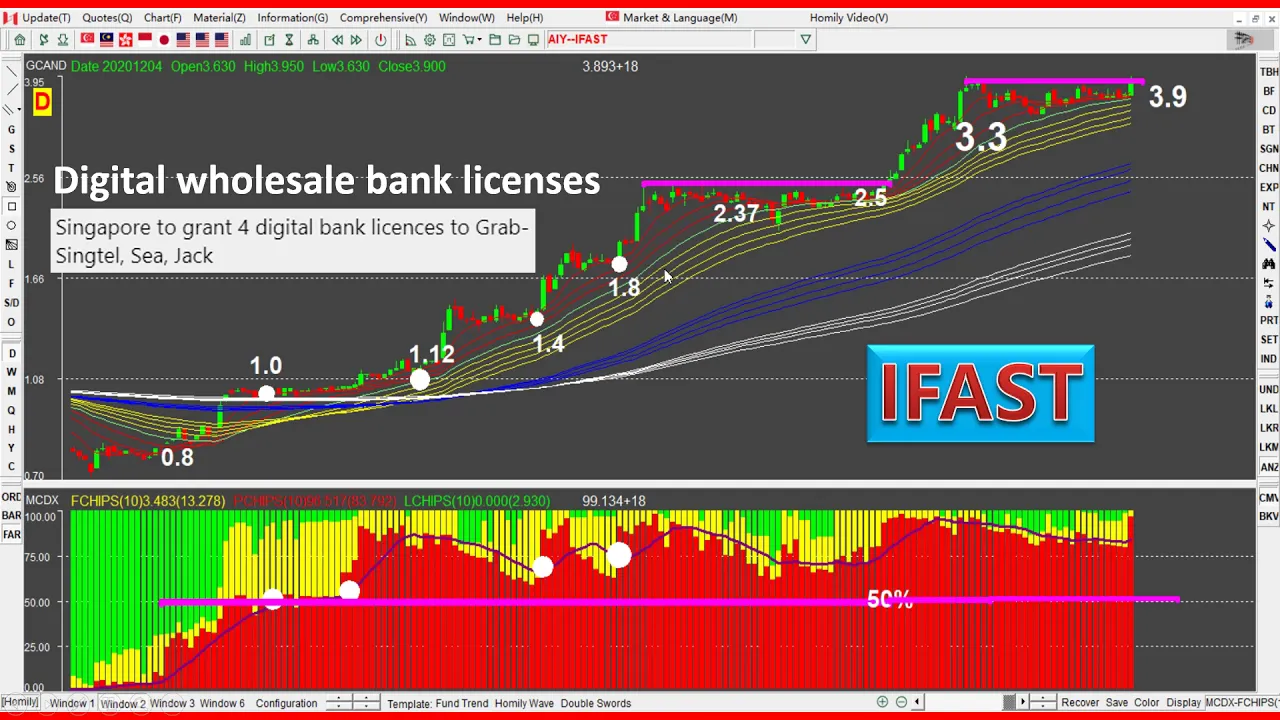The image size is (1280, 720).
Task: Open the Information(G) menu
Action: pos(292,18)
